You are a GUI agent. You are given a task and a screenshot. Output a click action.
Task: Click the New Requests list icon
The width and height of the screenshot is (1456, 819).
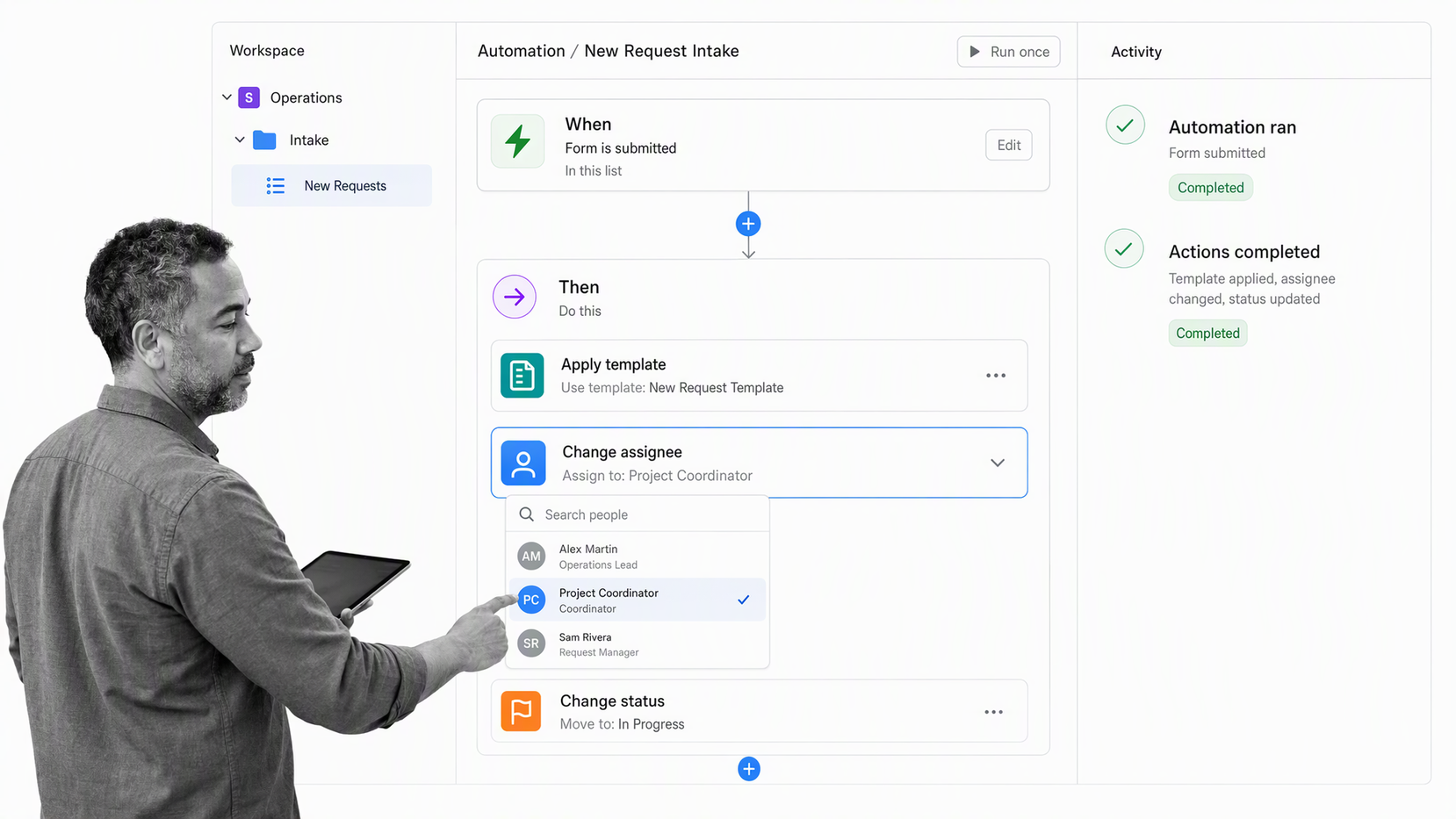276,186
